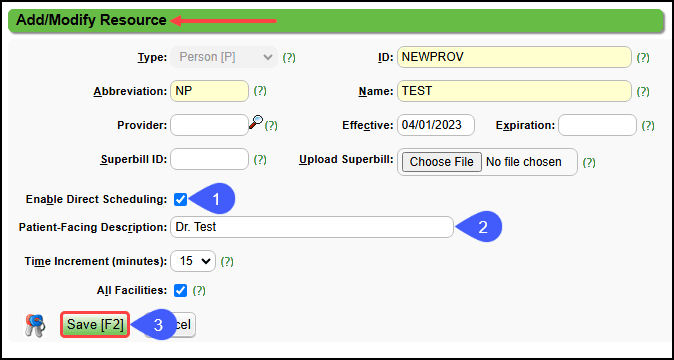Click into Patient-Facing Description field
This screenshot has height=360, width=674.
pyautogui.click(x=312, y=227)
